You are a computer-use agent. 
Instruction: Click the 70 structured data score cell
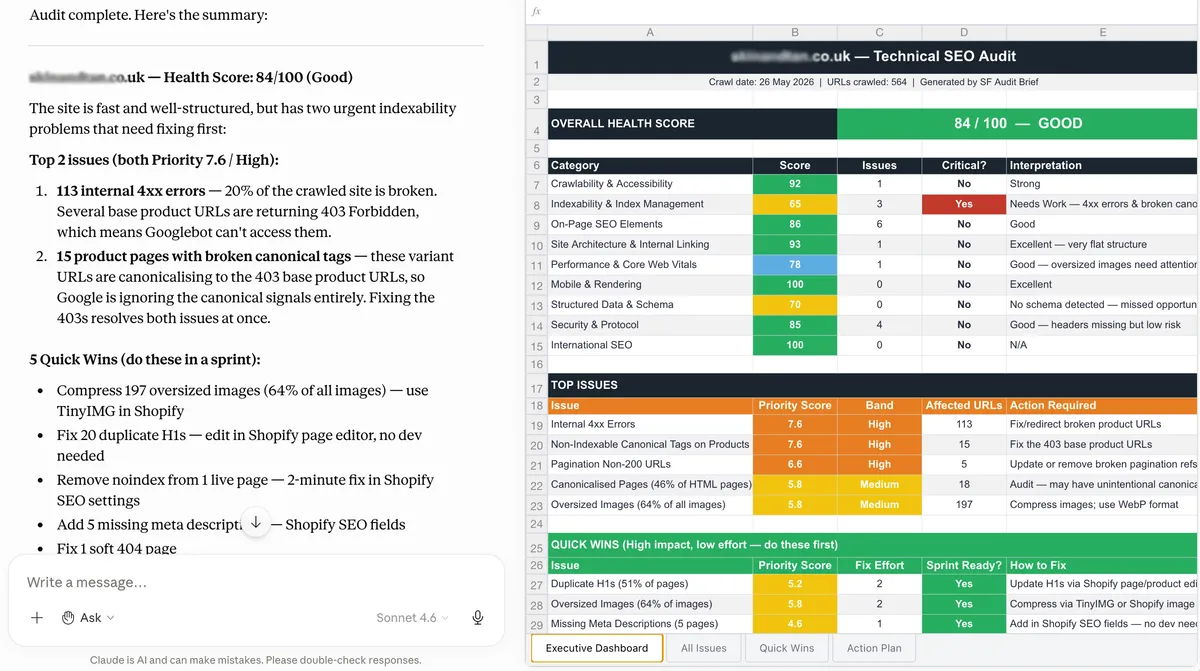pos(795,304)
